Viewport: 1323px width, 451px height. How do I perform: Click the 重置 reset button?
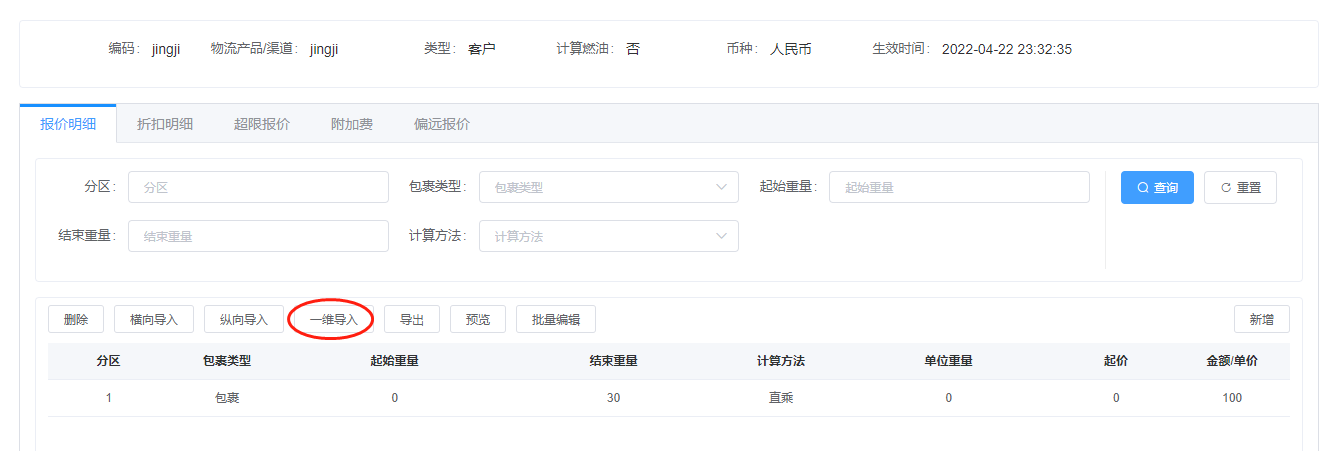coord(1240,188)
